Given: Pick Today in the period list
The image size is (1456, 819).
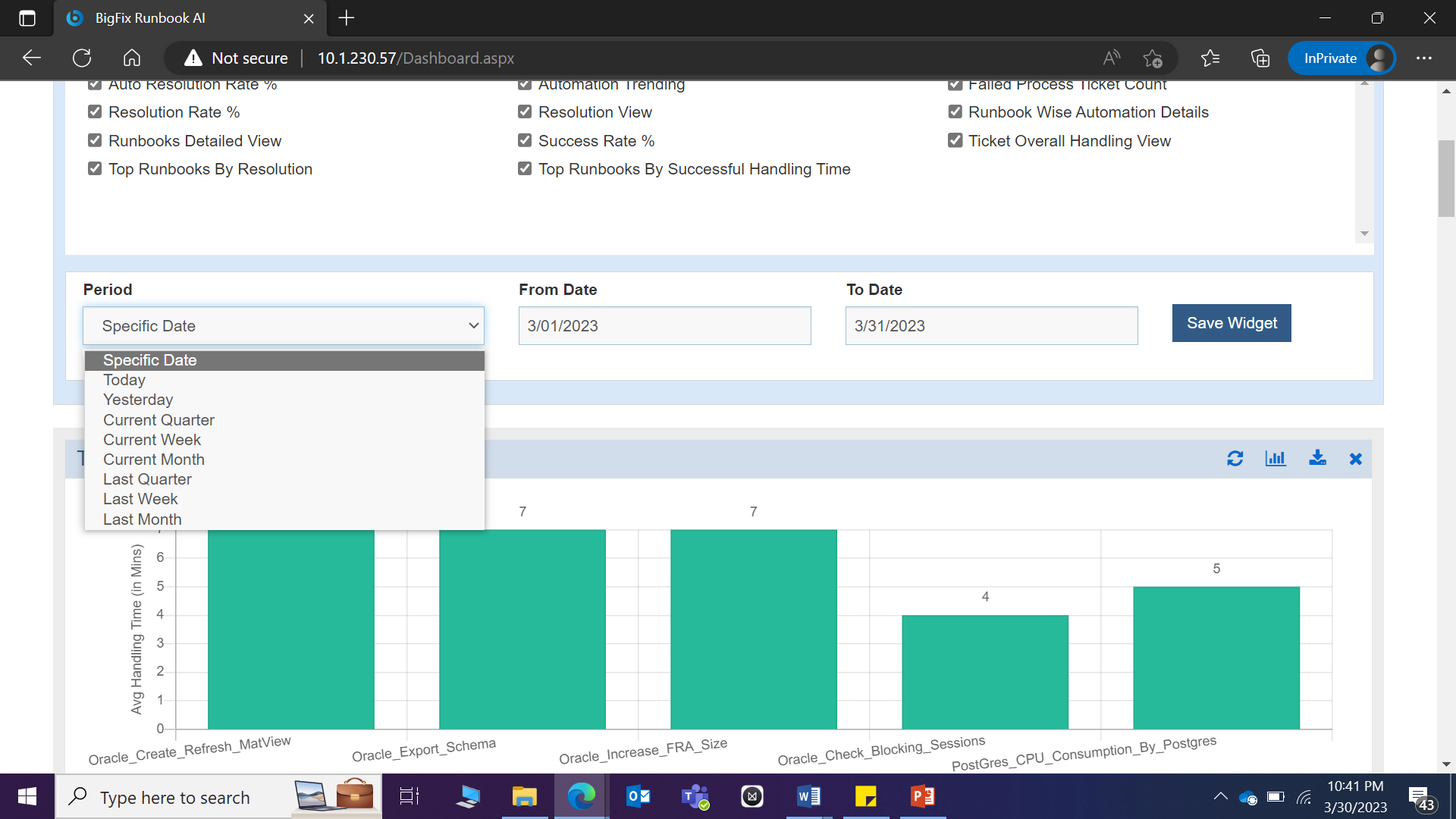Looking at the screenshot, I should 124,380.
